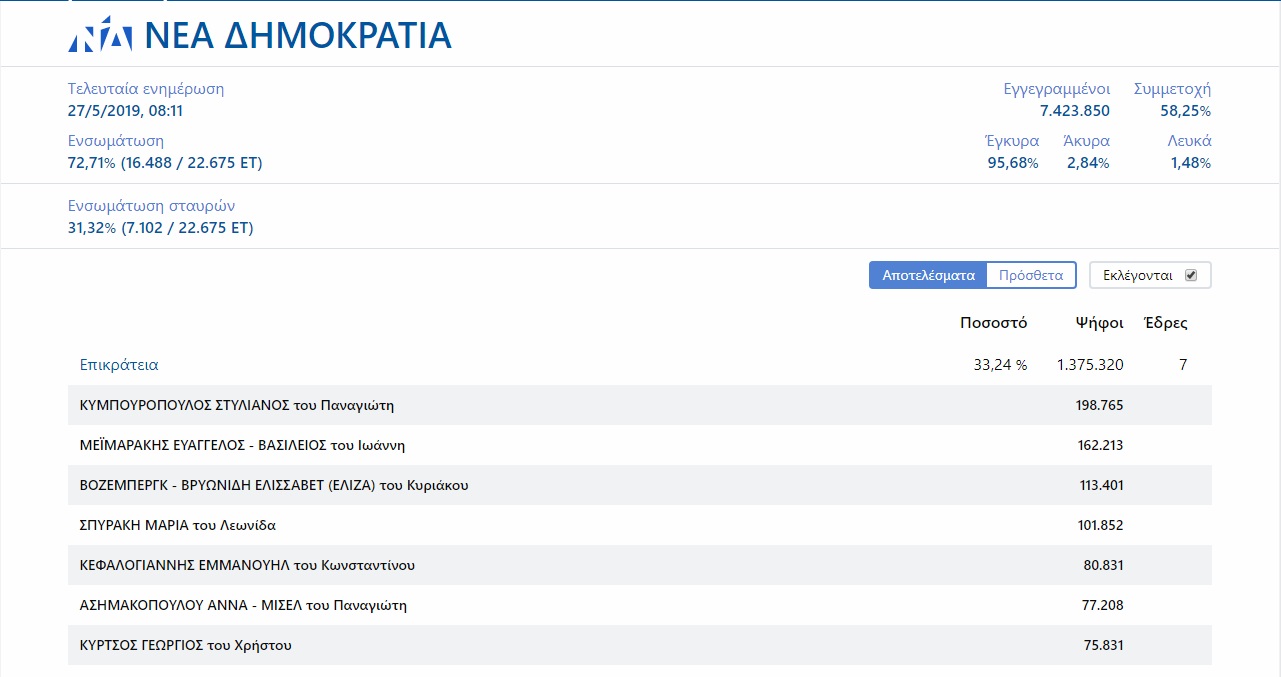This screenshot has width=1281, height=677.
Task: Open the Επικράτεια link
Action: (119, 365)
